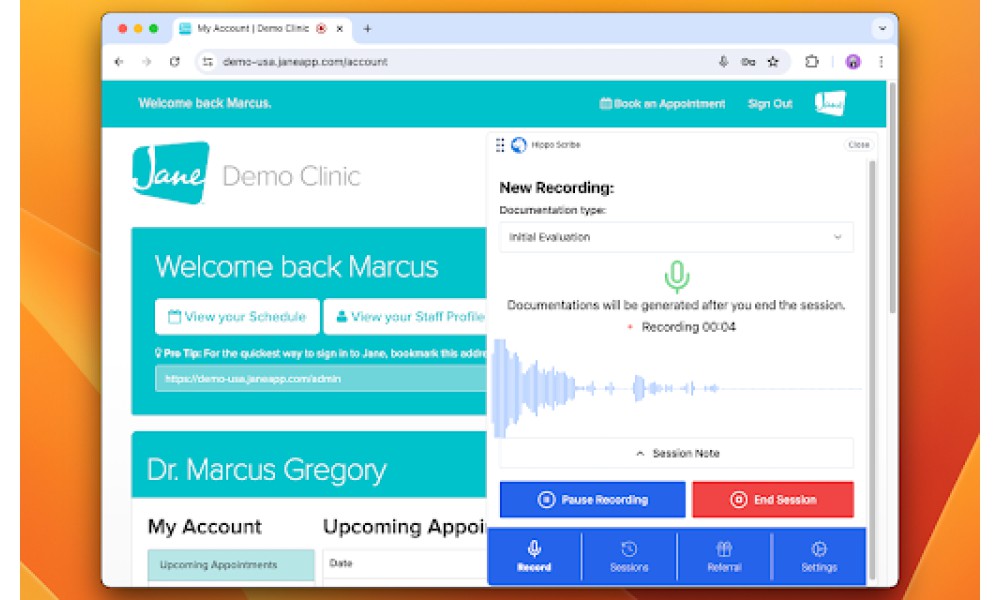1000x600 pixels.
Task: Open the Referral tab
Action: [724, 556]
